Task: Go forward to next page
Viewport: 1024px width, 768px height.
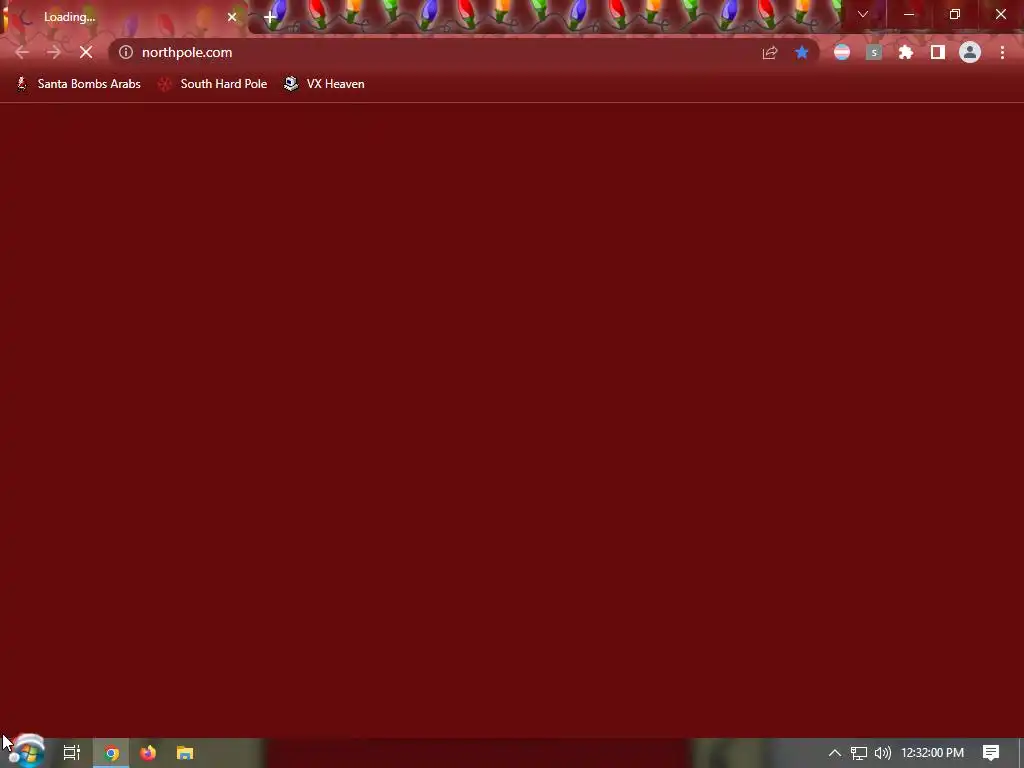Action: click(x=54, y=52)
